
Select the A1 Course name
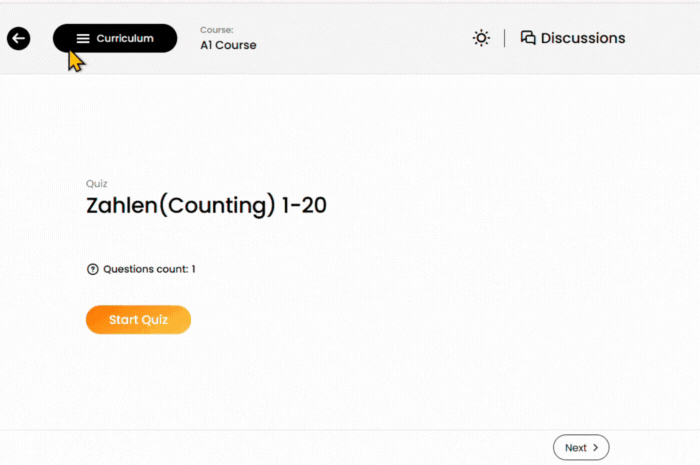[x=228, y=45]
